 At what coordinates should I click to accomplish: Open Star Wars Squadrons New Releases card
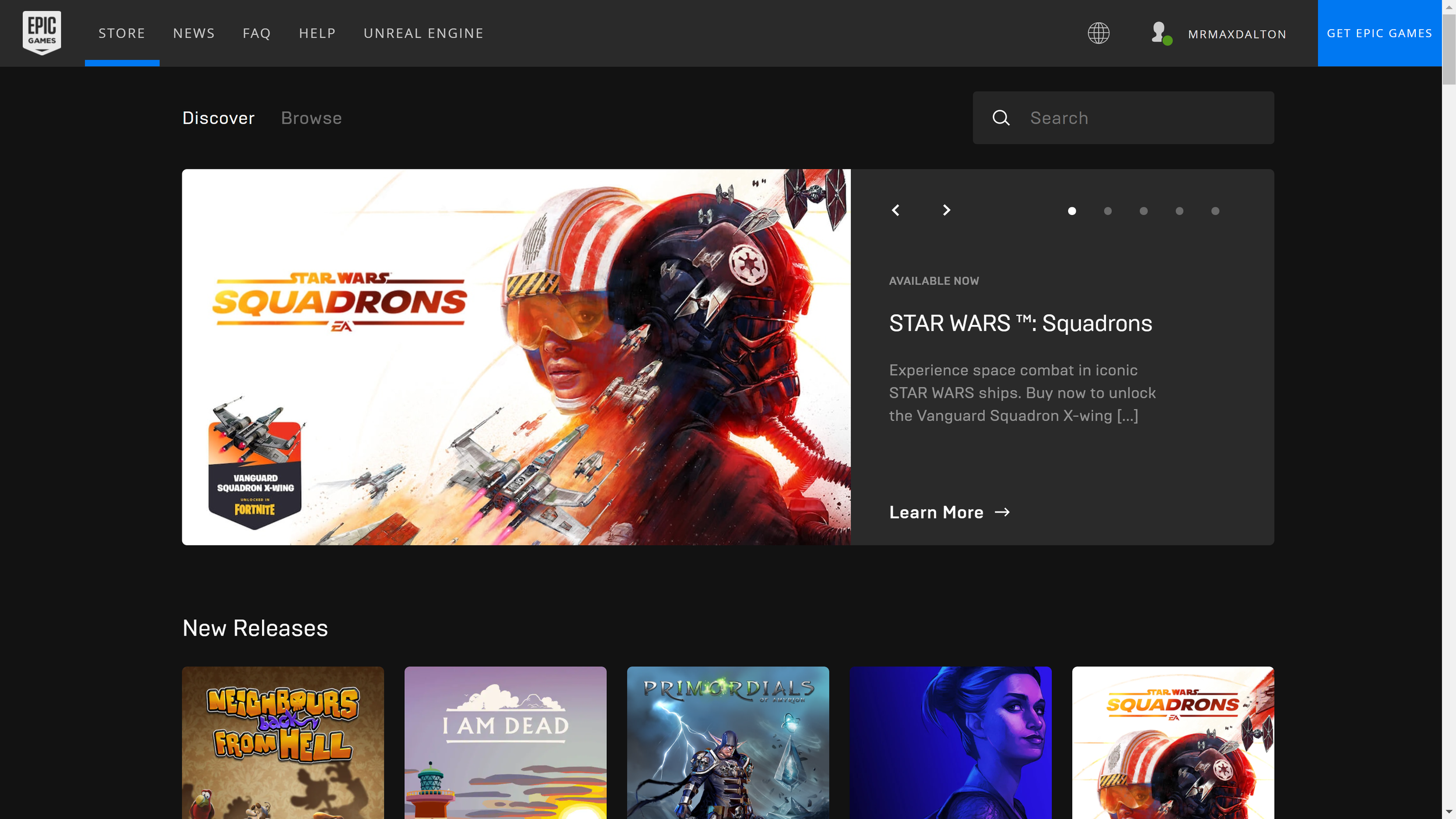click(1173, 743)
